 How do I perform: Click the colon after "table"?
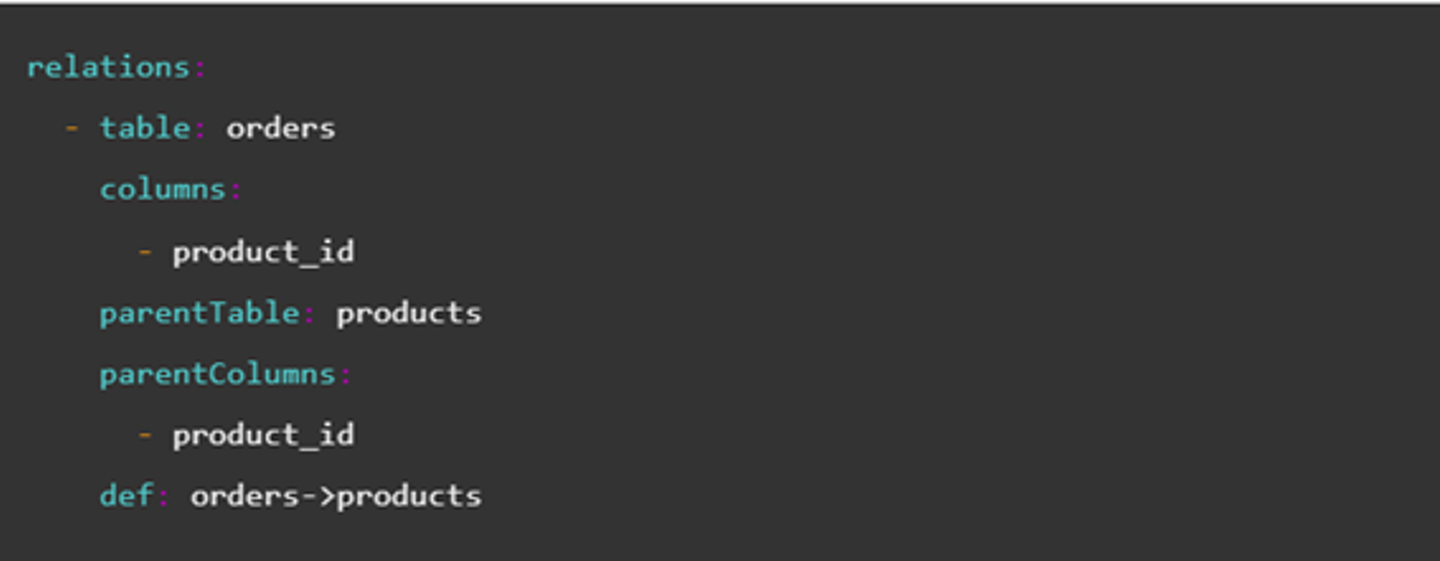pos(199,128)
